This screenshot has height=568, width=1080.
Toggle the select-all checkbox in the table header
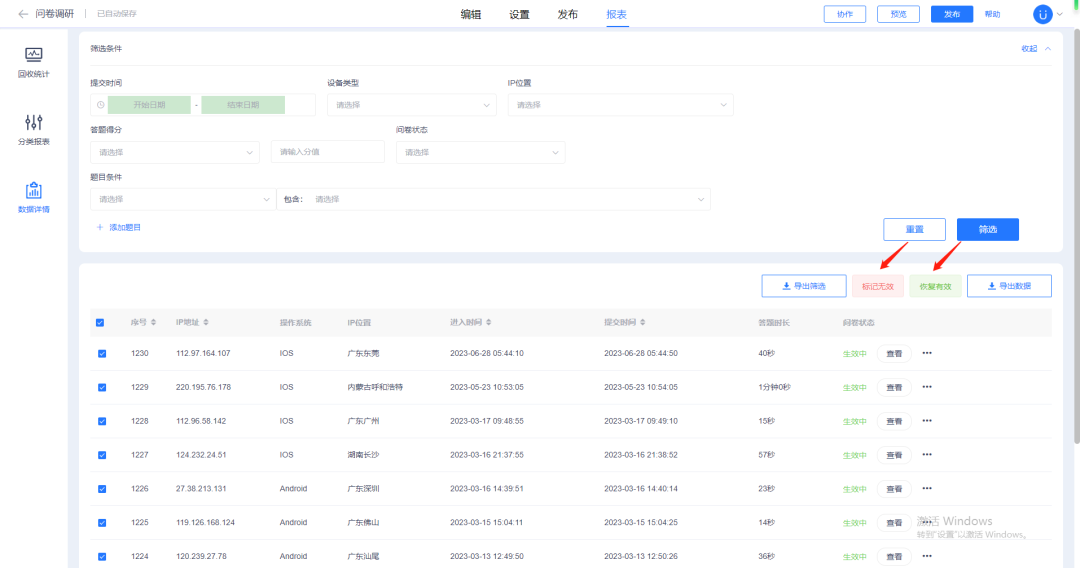point(100,322)
